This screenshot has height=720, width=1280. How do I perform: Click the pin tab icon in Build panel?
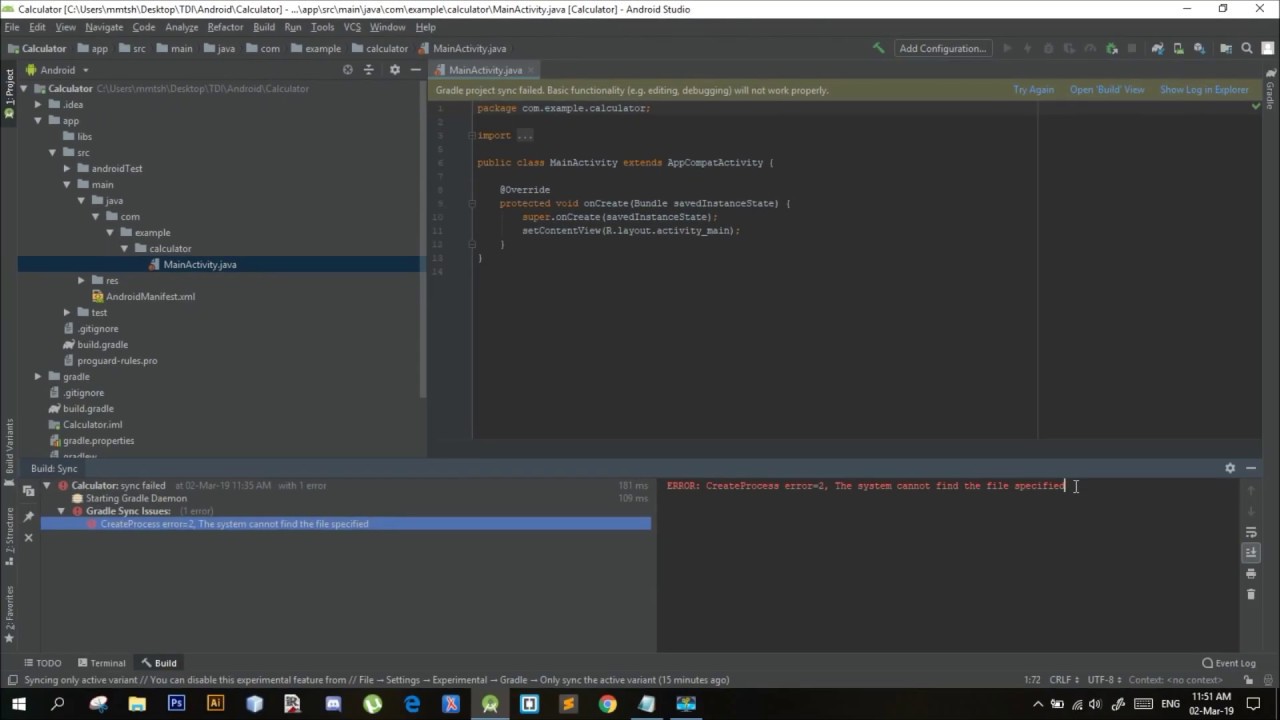point(28,516)
